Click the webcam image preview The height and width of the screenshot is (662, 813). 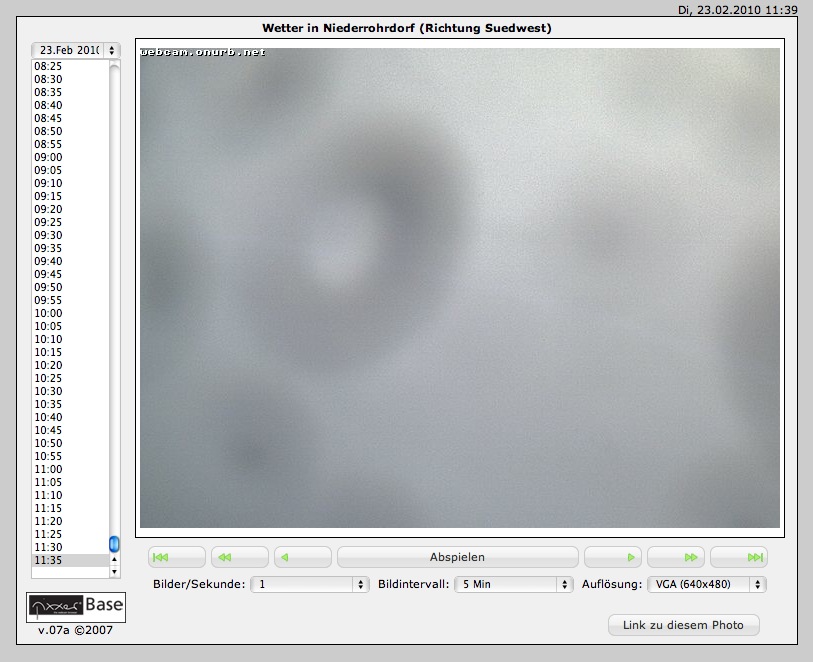459,288
